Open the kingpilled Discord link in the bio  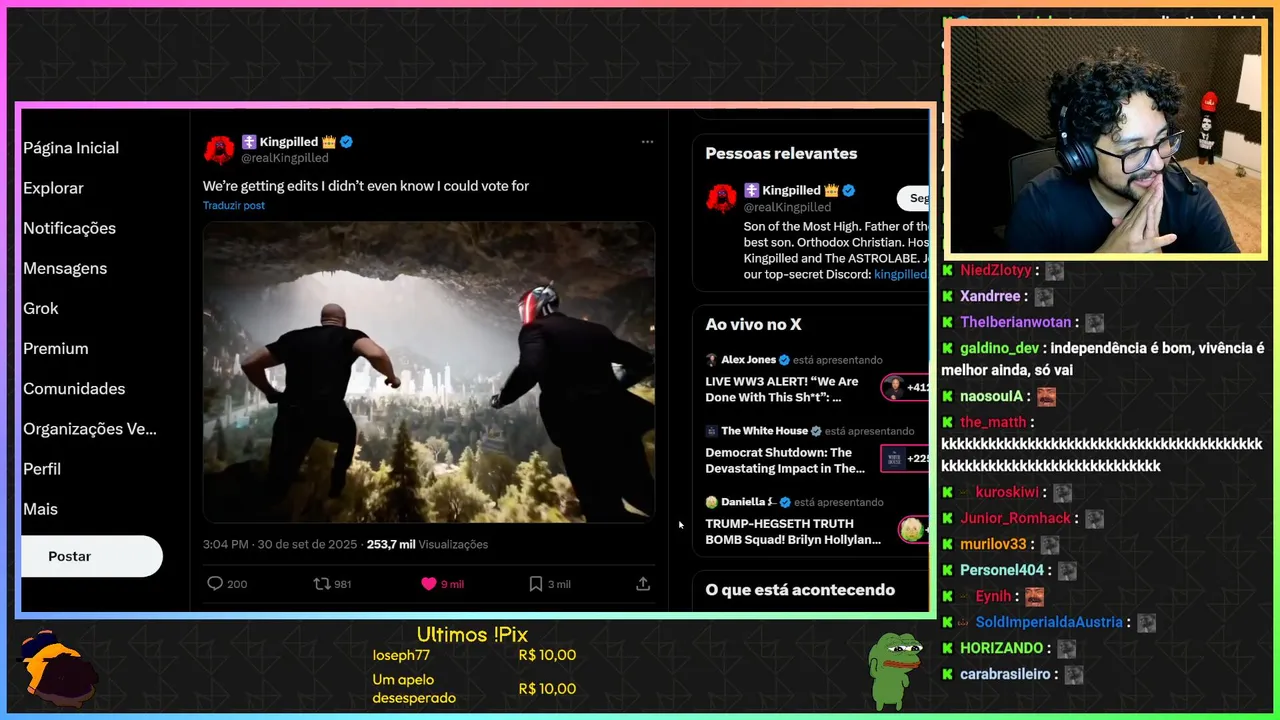click(901, 274)
